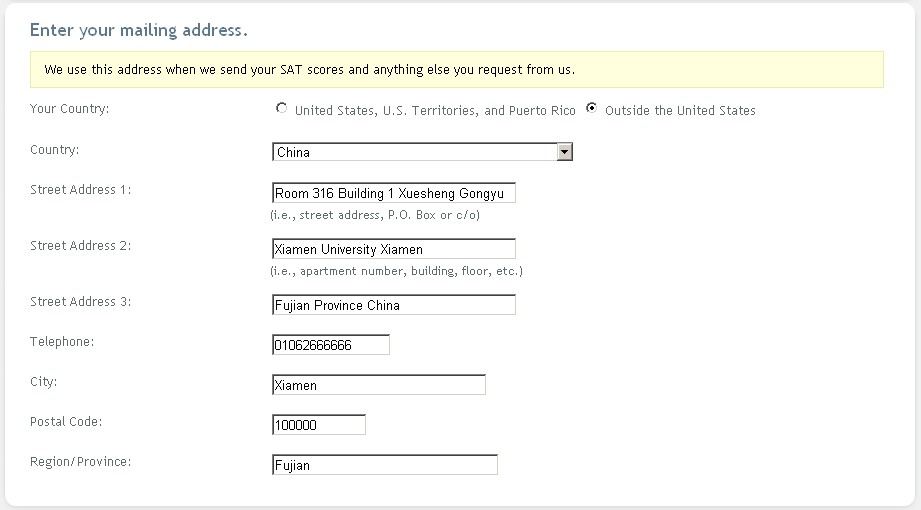Click the P.O. Box hint under Address 1
Screen dimensions: 921x510
point(380,215)
